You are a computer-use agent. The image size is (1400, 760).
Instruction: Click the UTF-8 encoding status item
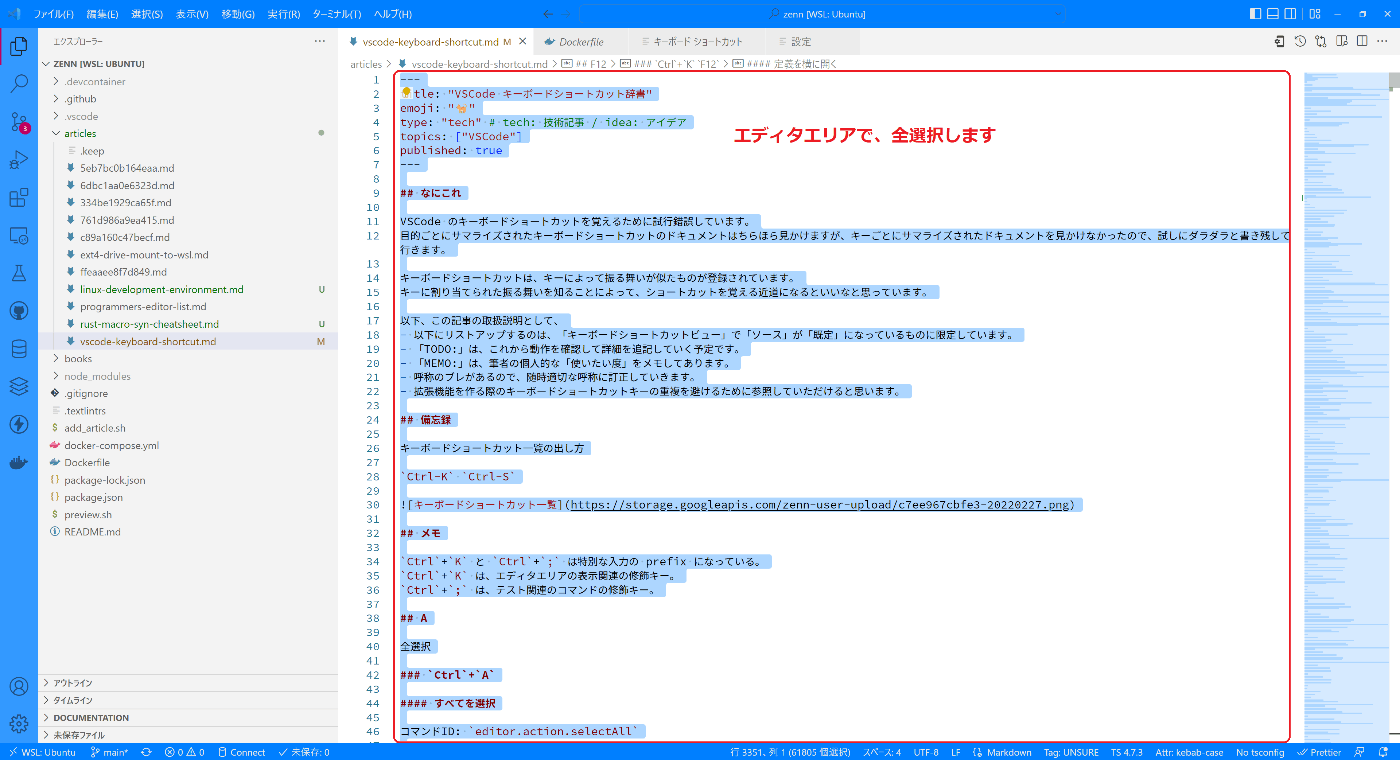coord(926,752)
